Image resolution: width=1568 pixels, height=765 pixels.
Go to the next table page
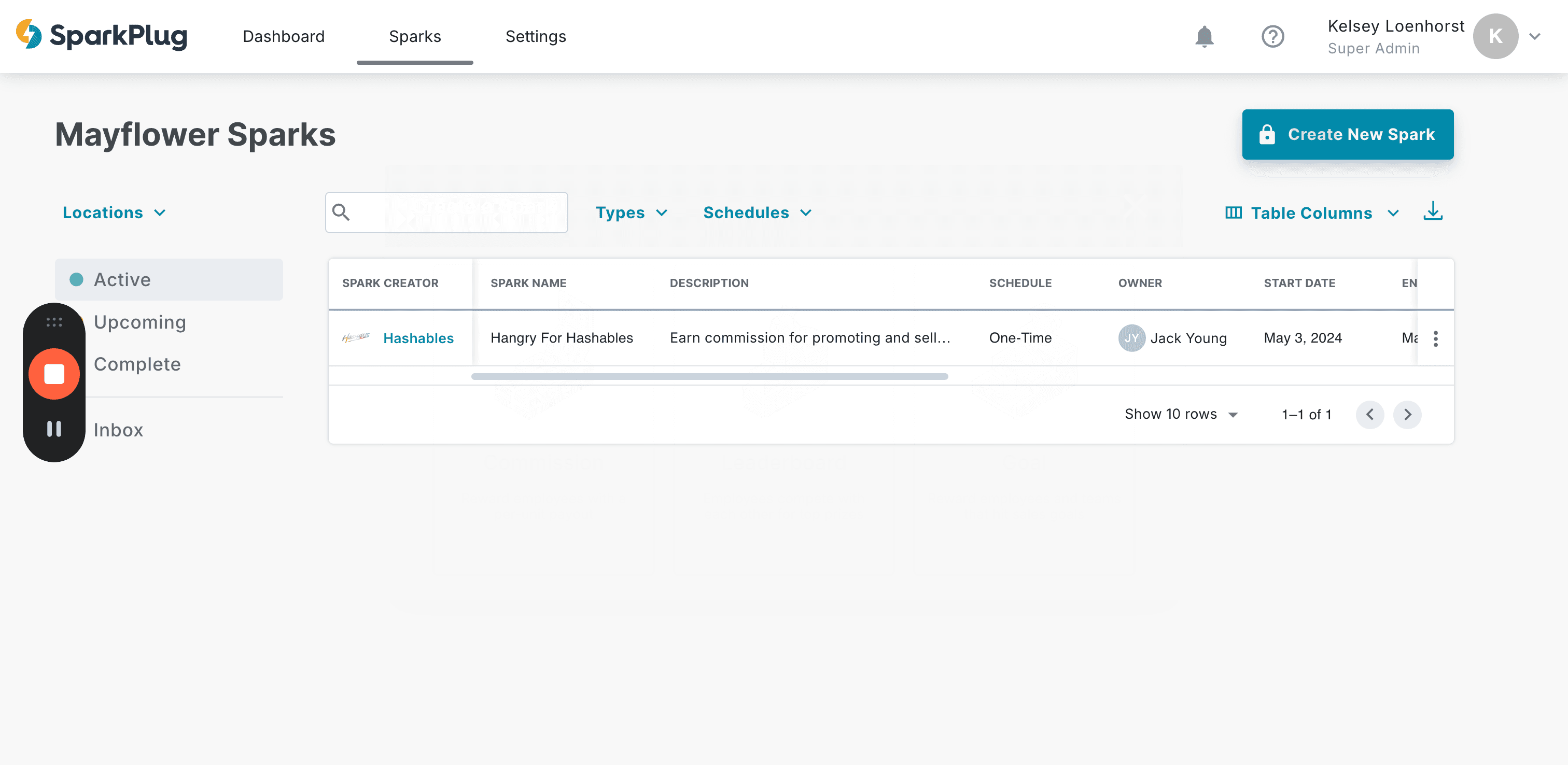(x=1407, y=415)
